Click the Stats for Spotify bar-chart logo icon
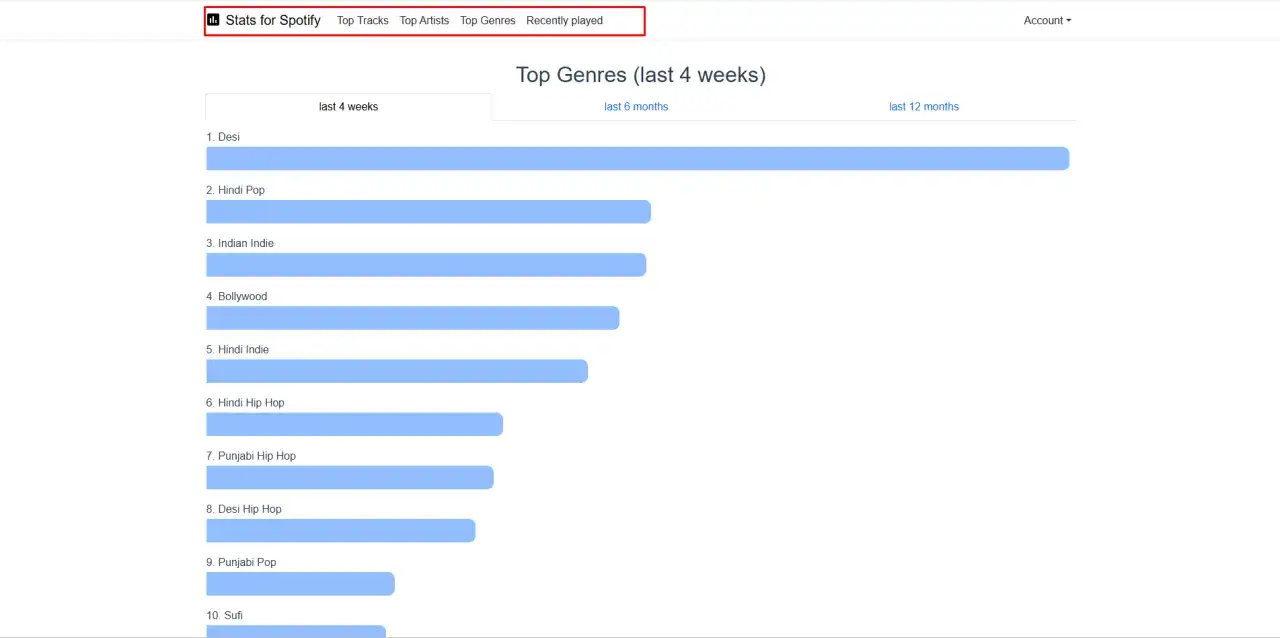Image resolution: width=1280 pixels, height=638 pixels. pos(213,20)
